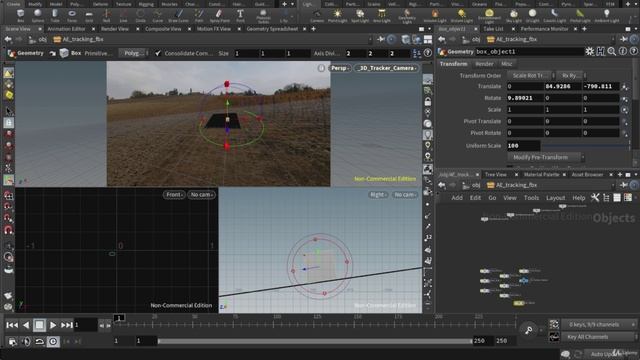Toggle parameter pane pin button
The image size is (640, 360).
pyautogui.click(x=624, y=39)
